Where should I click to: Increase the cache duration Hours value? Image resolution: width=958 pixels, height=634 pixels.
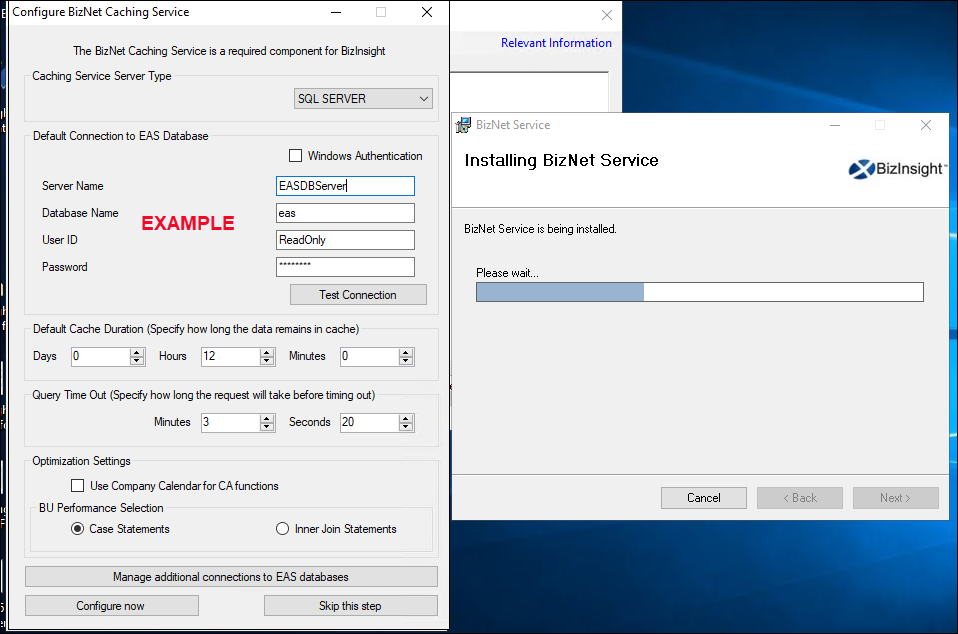click(x=267, y=352)
